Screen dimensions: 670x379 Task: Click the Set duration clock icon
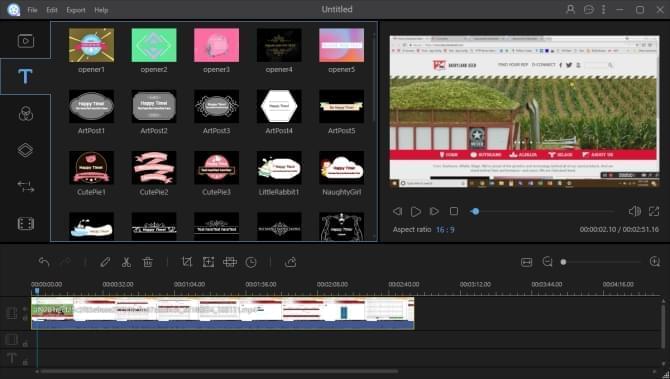pyautogui.click(x=251, y=262)
